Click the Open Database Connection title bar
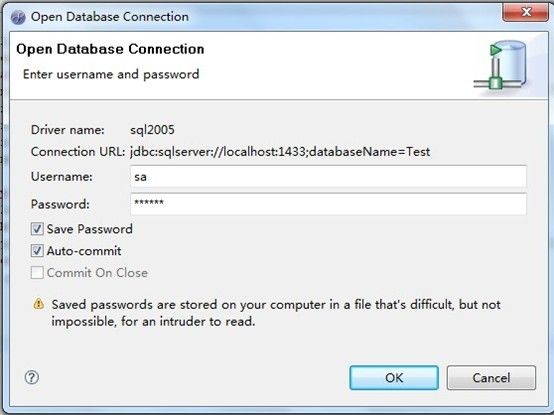The image size is (554, 415). pos(247,17)
